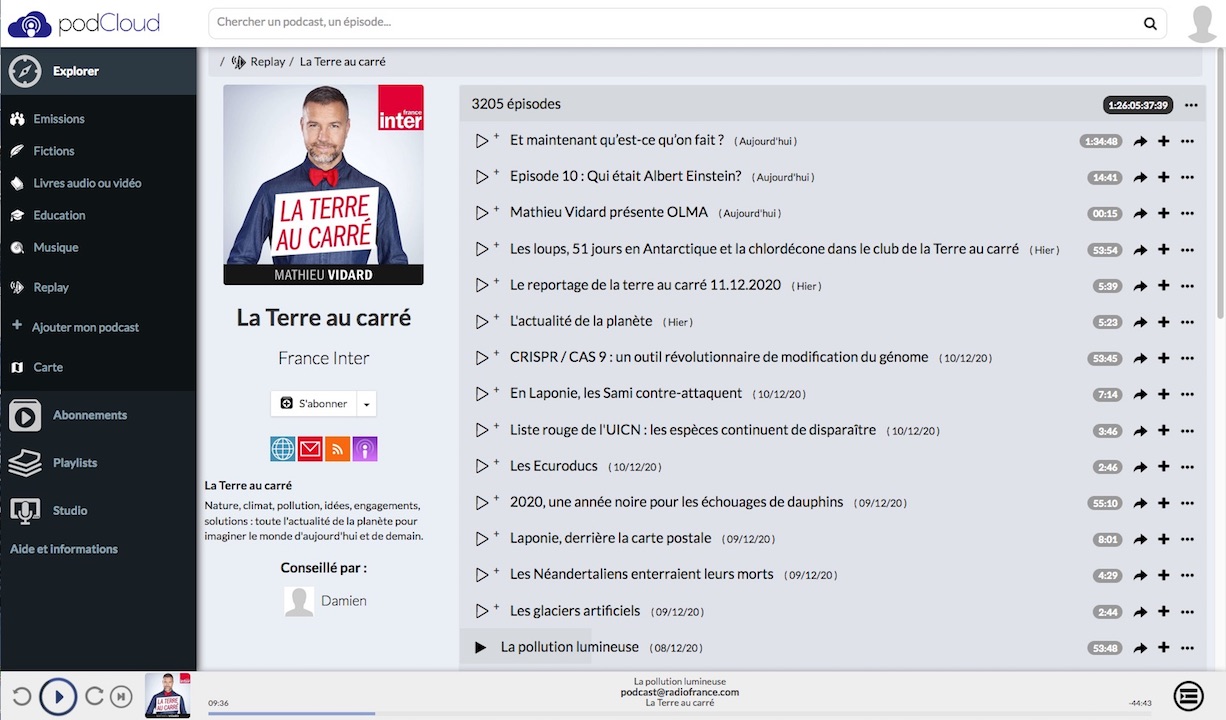This screenshot has height=720, width=1226.
Task: Open the Explorer section
Action: [98, 71]
